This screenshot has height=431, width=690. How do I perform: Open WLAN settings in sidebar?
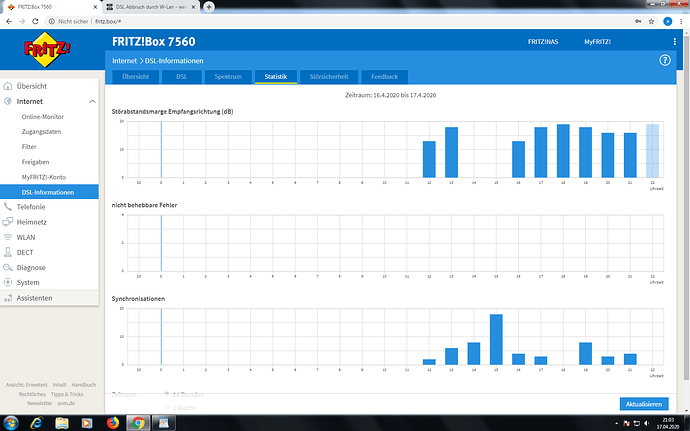click(x=26, y=237)
